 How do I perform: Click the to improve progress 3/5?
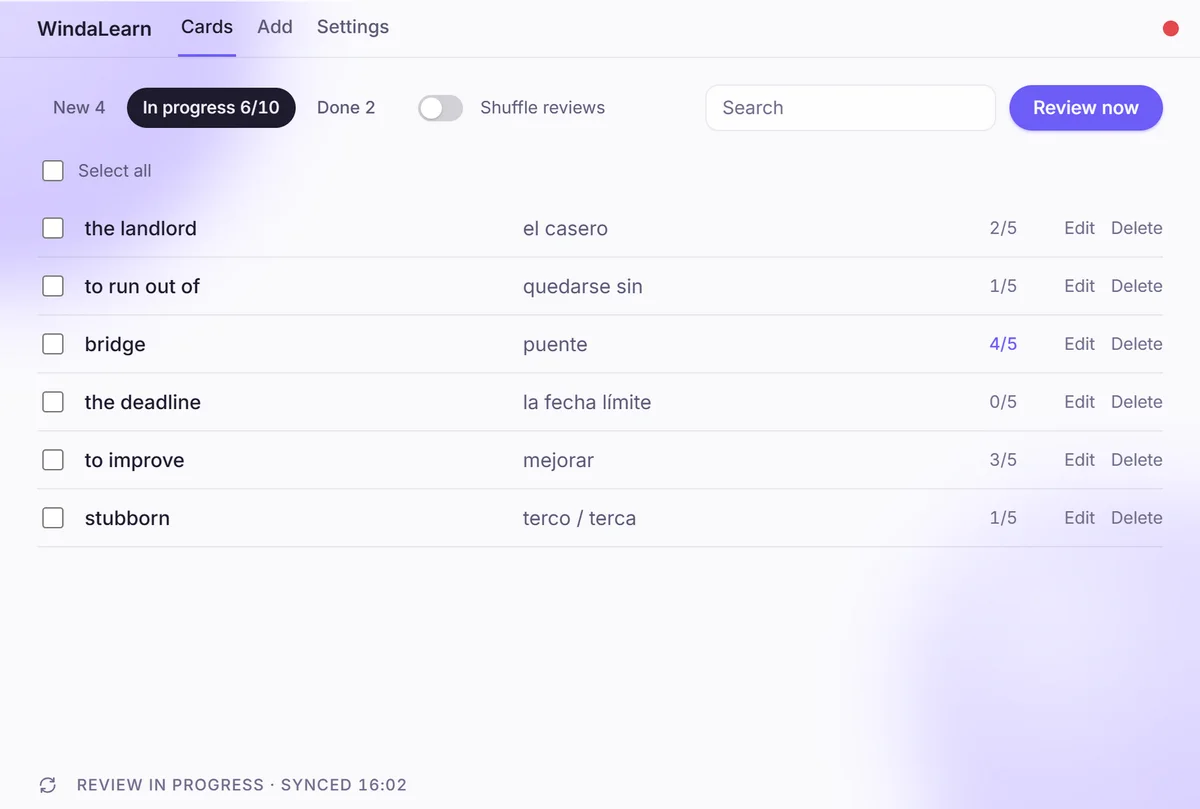point(1003,460)
